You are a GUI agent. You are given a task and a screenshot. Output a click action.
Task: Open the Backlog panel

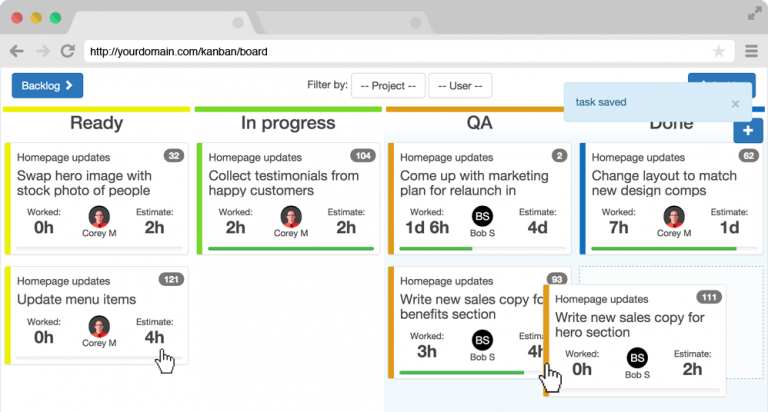pos(47,86)
